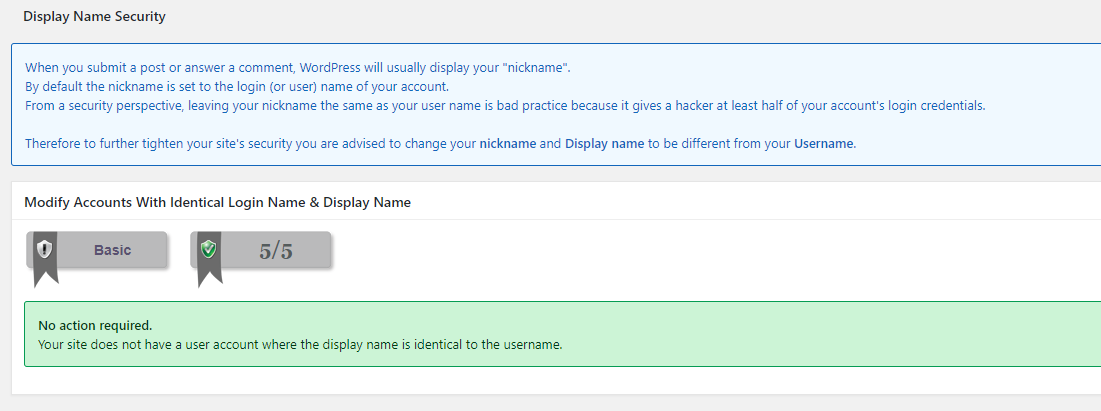This screenshot has height=411, width=1101.
Task: Click the quoted "nickname" in the first line
Action: (x=541, y=68)
